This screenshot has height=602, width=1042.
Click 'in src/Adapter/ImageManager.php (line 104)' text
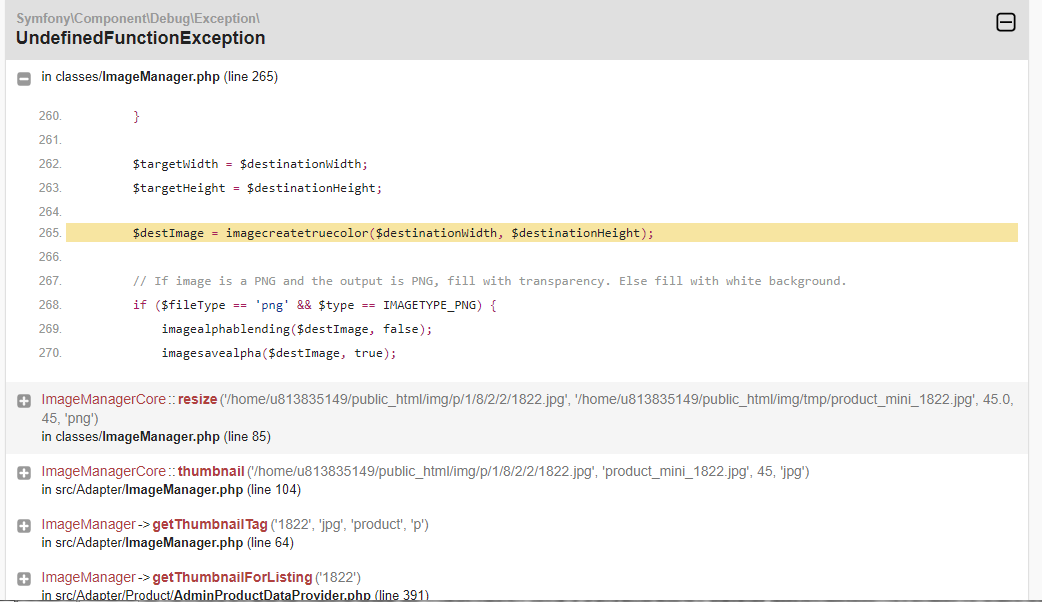coord(171,490)
